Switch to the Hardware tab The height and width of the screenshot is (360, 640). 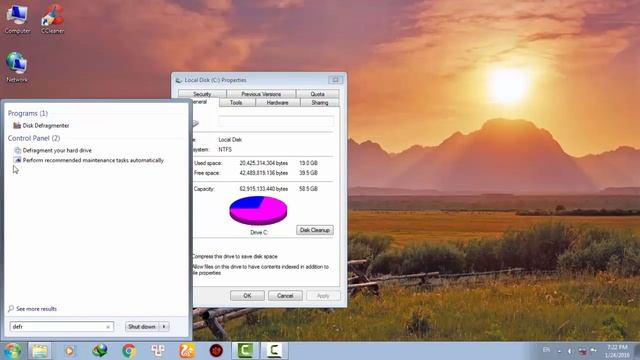point(277,102)
